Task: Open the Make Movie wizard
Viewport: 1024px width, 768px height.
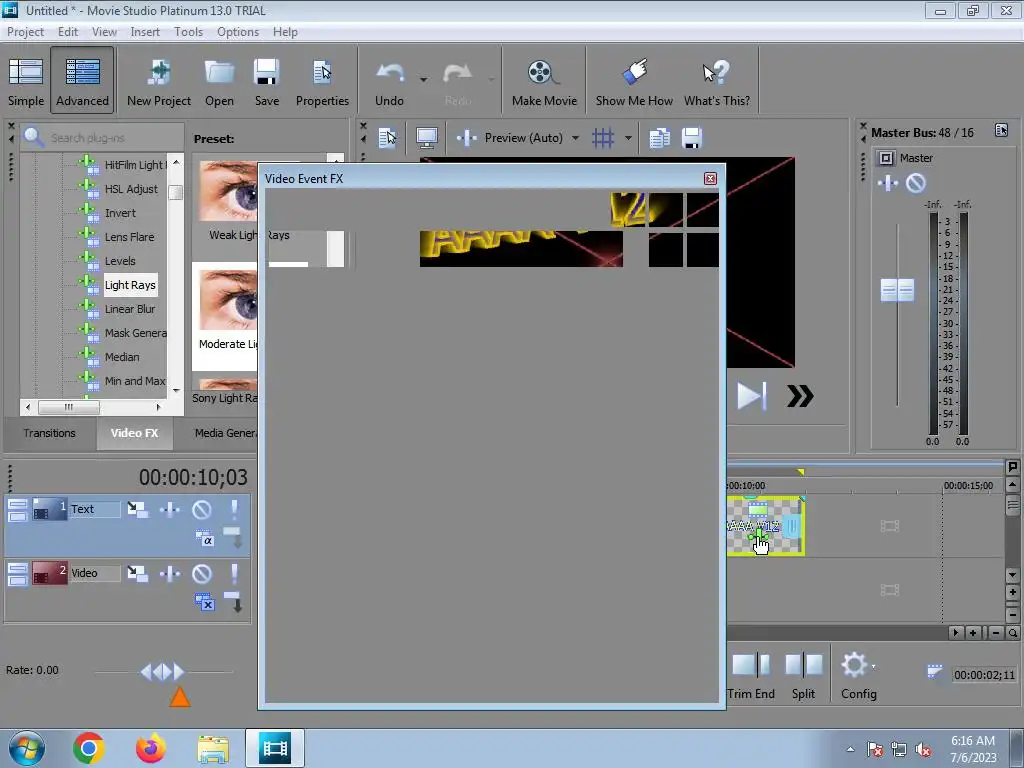Action: (544, 81)
